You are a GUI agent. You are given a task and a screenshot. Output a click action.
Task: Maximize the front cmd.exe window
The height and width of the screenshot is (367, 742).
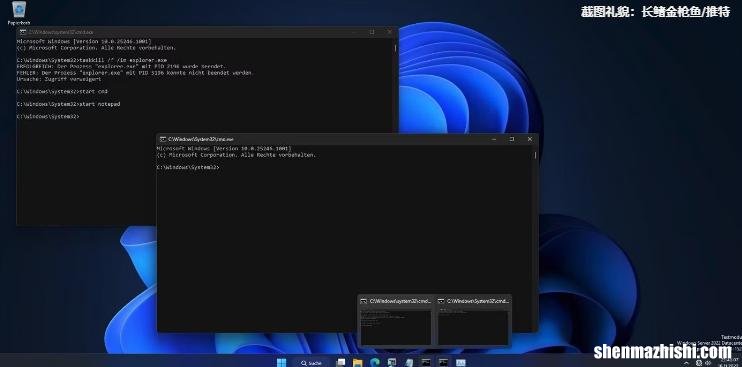pos(512,139)
